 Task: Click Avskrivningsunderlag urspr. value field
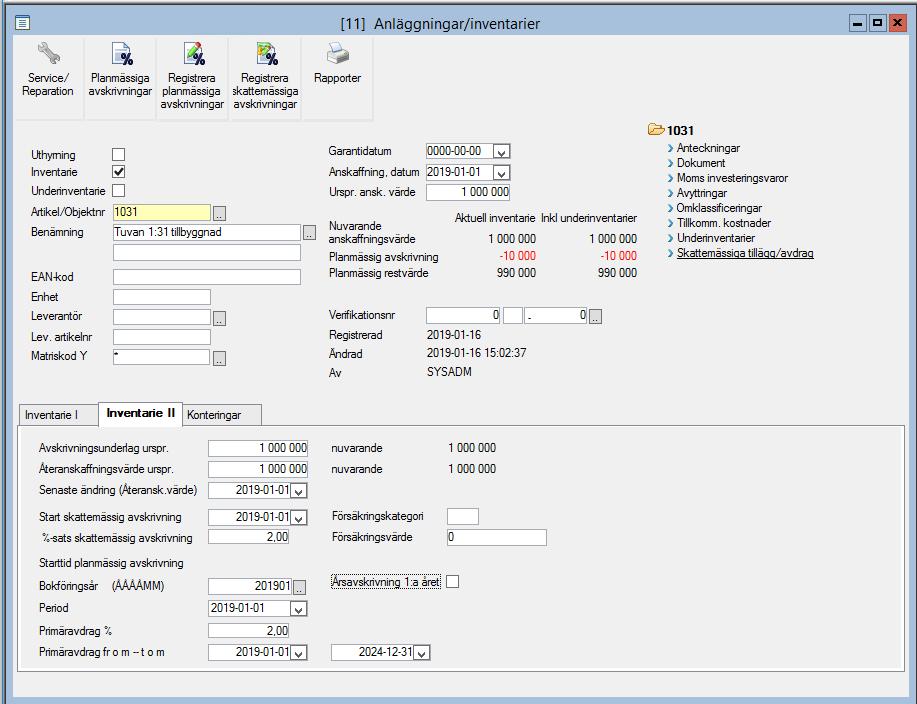258,448
